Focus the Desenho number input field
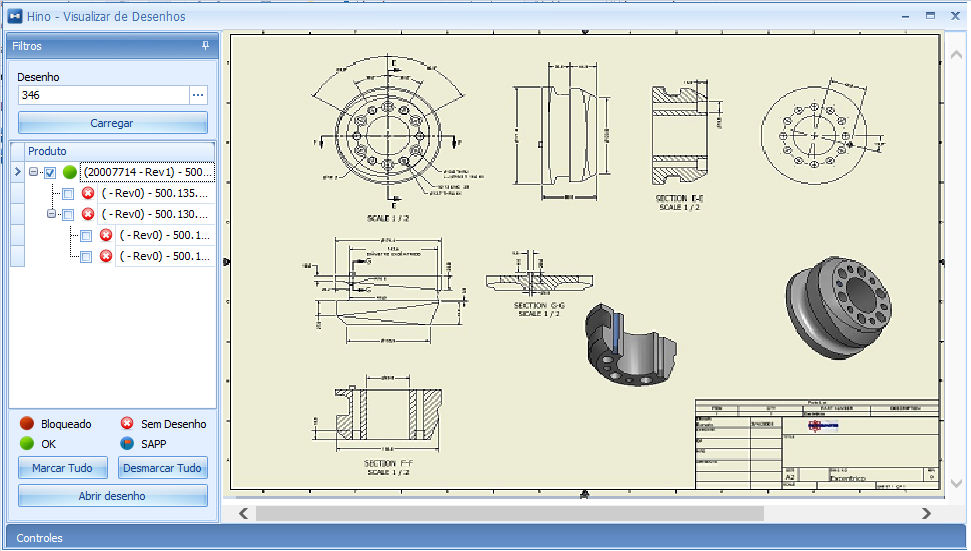Screen dimensions: 971x551 (x=103, y=95)
